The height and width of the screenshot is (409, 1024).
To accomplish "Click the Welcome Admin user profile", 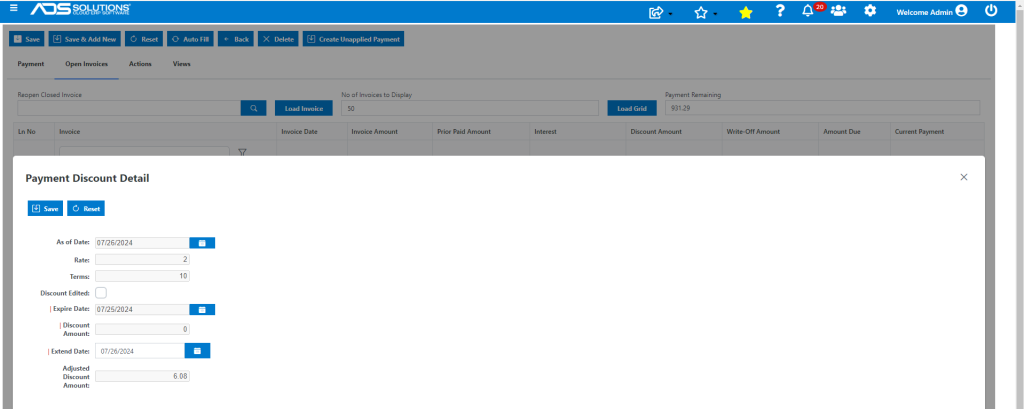I will click(x=931, y=11).
